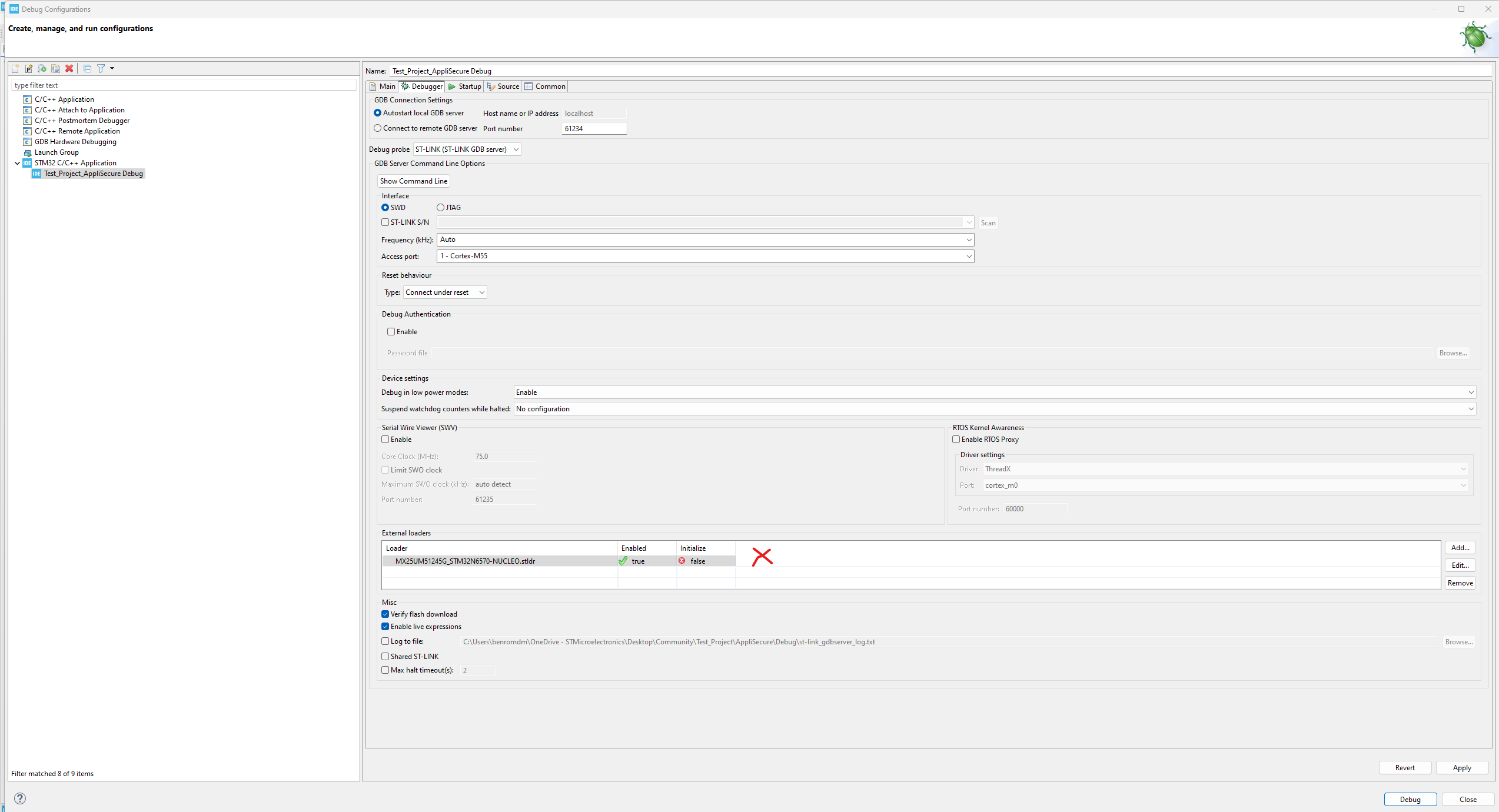The width and height of the screenshot is (1499, 812).
Task: Click the New launch configuration icon
Action: point(15,68)
